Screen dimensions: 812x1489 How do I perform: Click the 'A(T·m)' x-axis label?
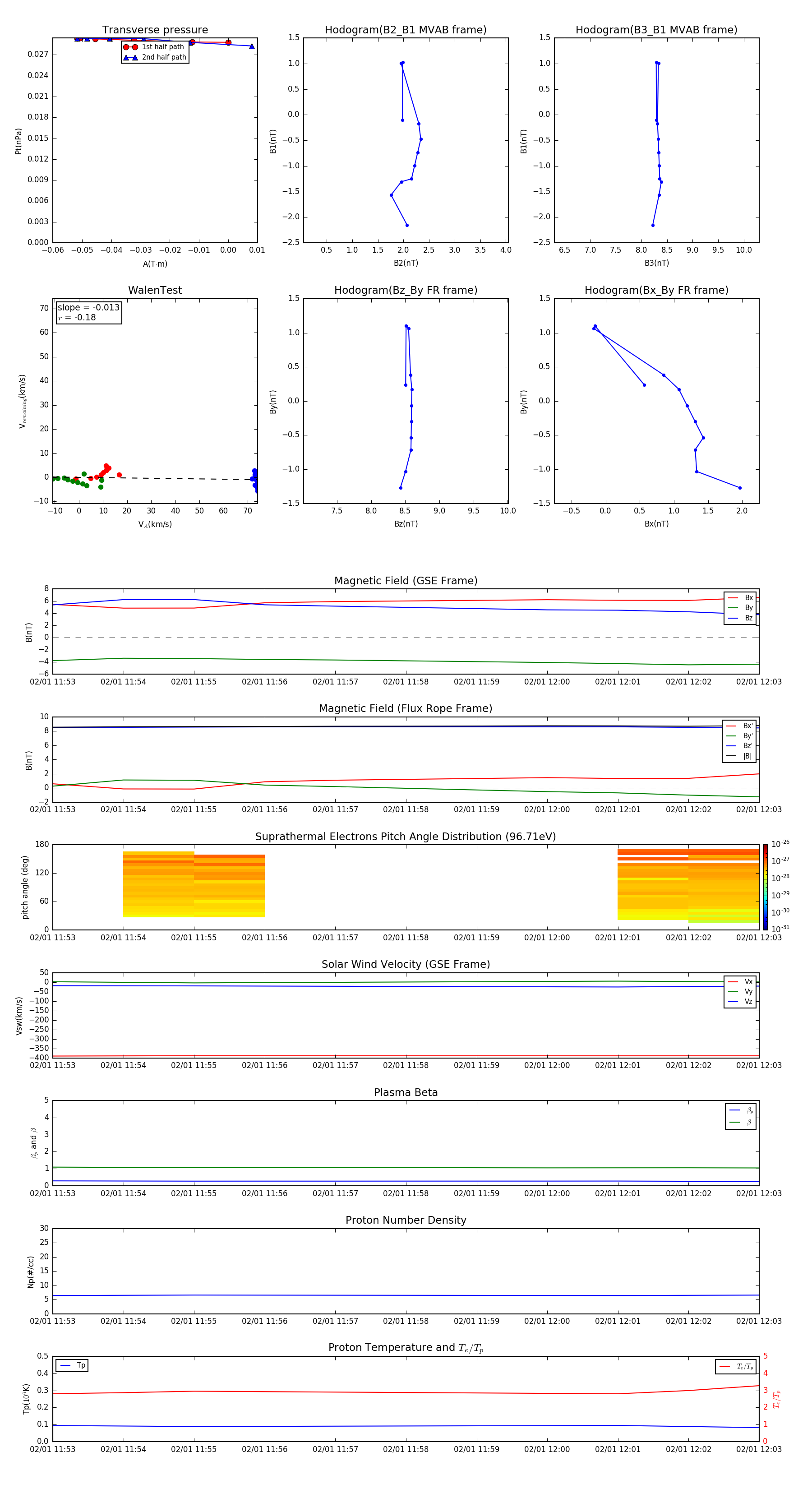155,264
